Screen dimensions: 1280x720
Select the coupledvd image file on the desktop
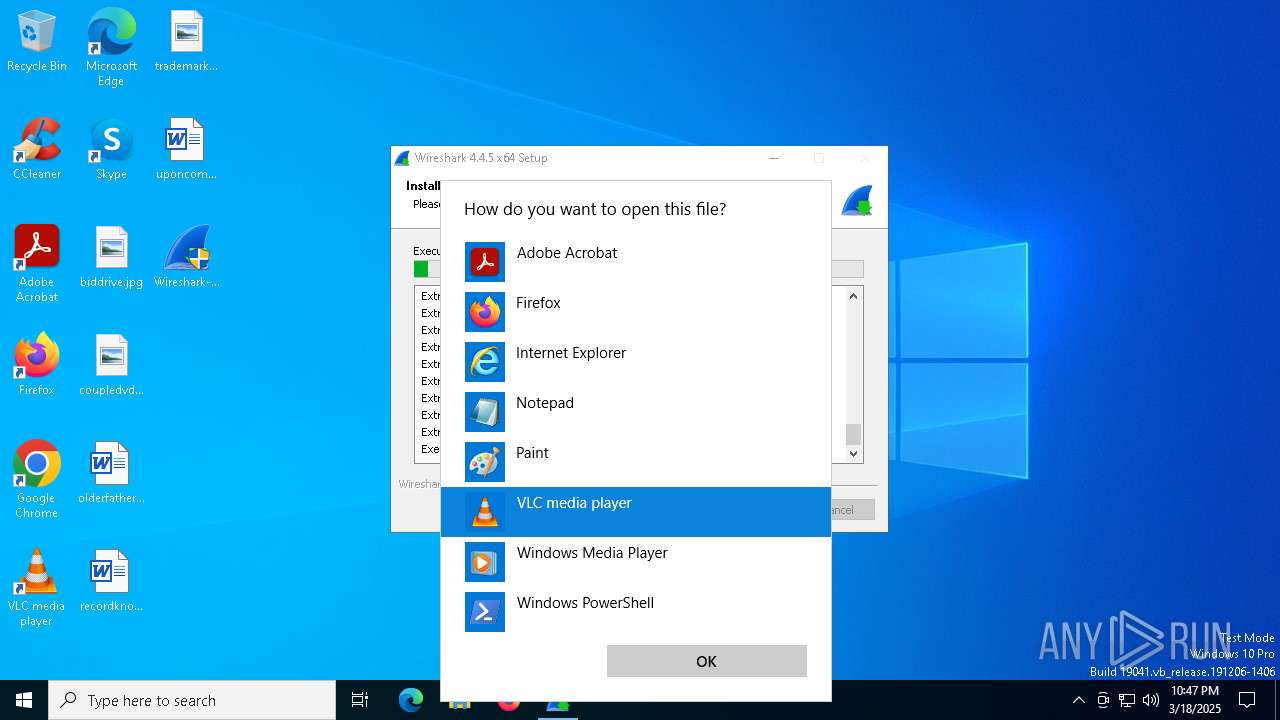pyautogui.click(x=111, y=365)
